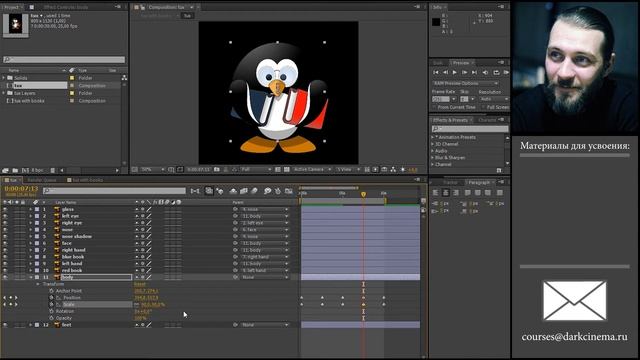Image resolution: width=640 pixels, height=360 pixels.
Task: Click the region of interest icon in viewer
Action: (x=278, y=169)
